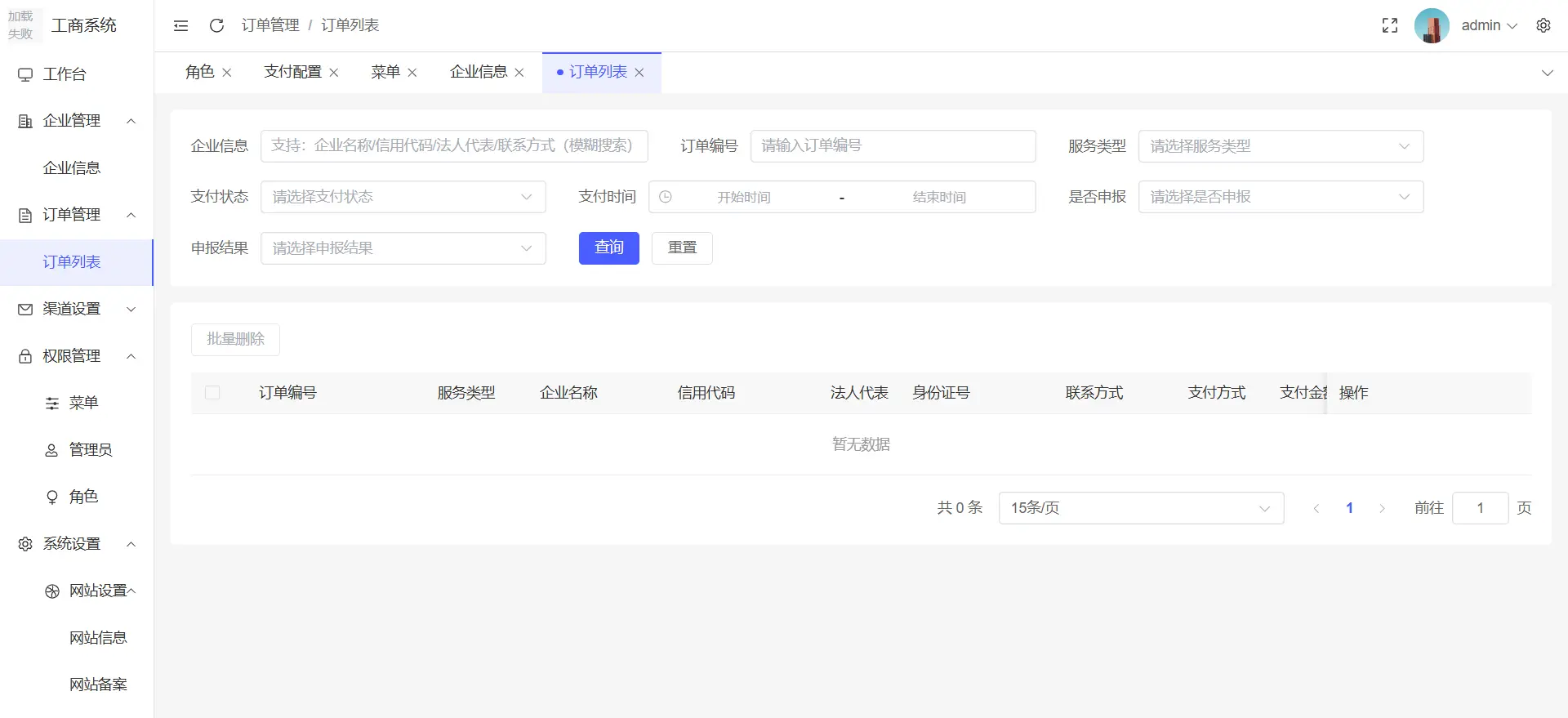
Task: Go to next page arrow
Action: 1382,508
